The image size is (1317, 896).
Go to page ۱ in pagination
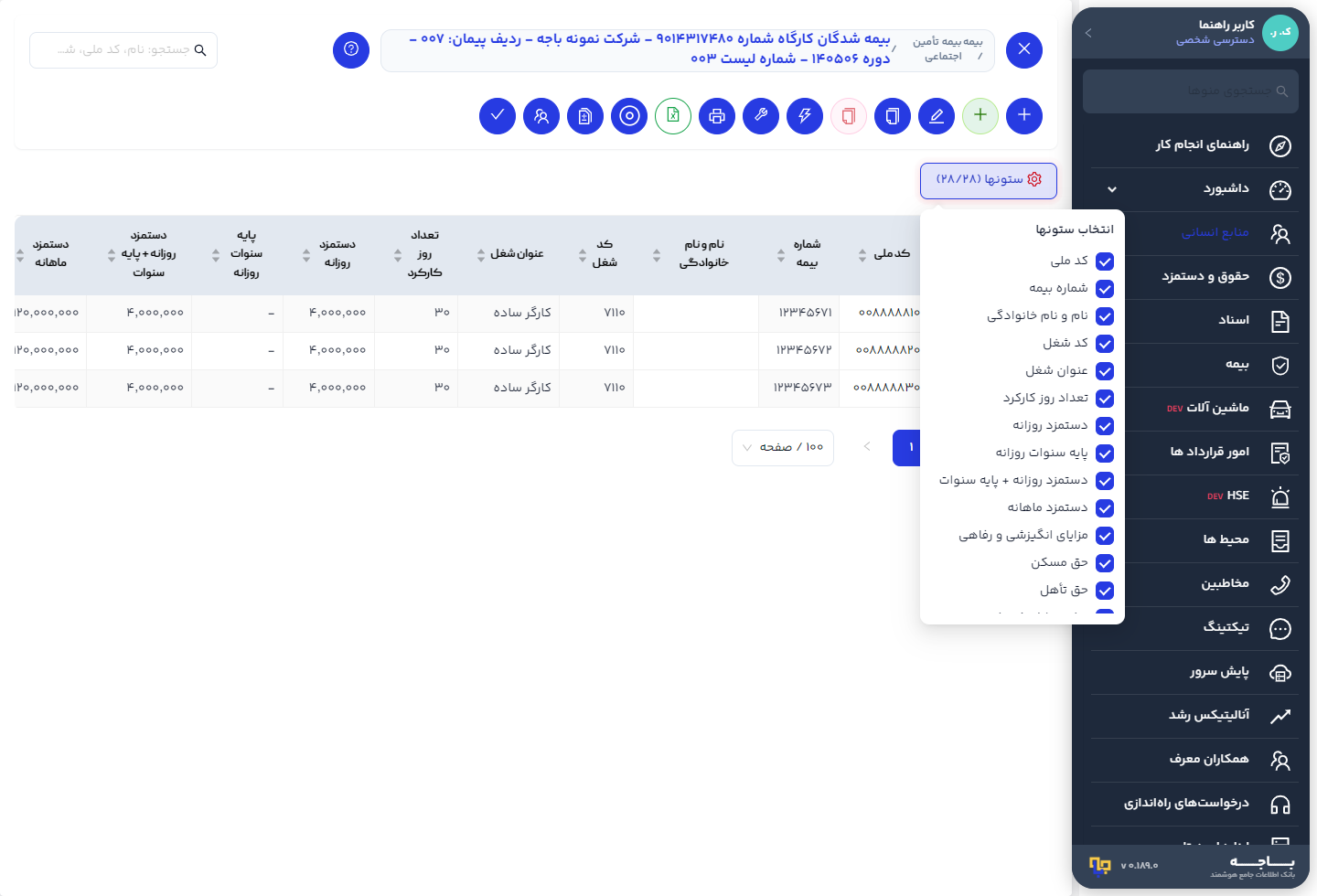coord(906,447)
